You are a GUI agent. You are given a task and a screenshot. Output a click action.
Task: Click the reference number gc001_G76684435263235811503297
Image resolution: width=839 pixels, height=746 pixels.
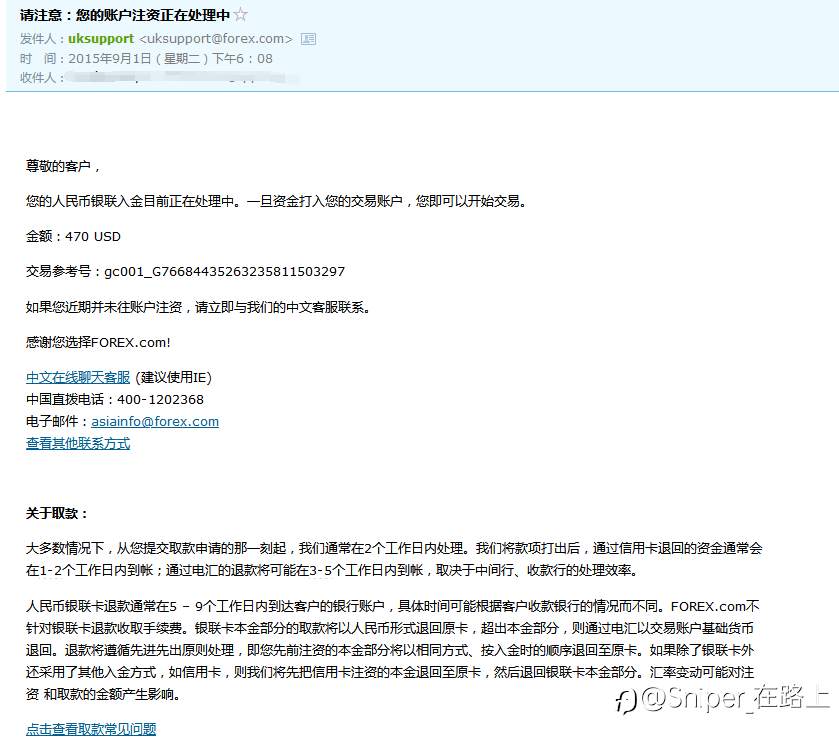click(x=225, y=272)
